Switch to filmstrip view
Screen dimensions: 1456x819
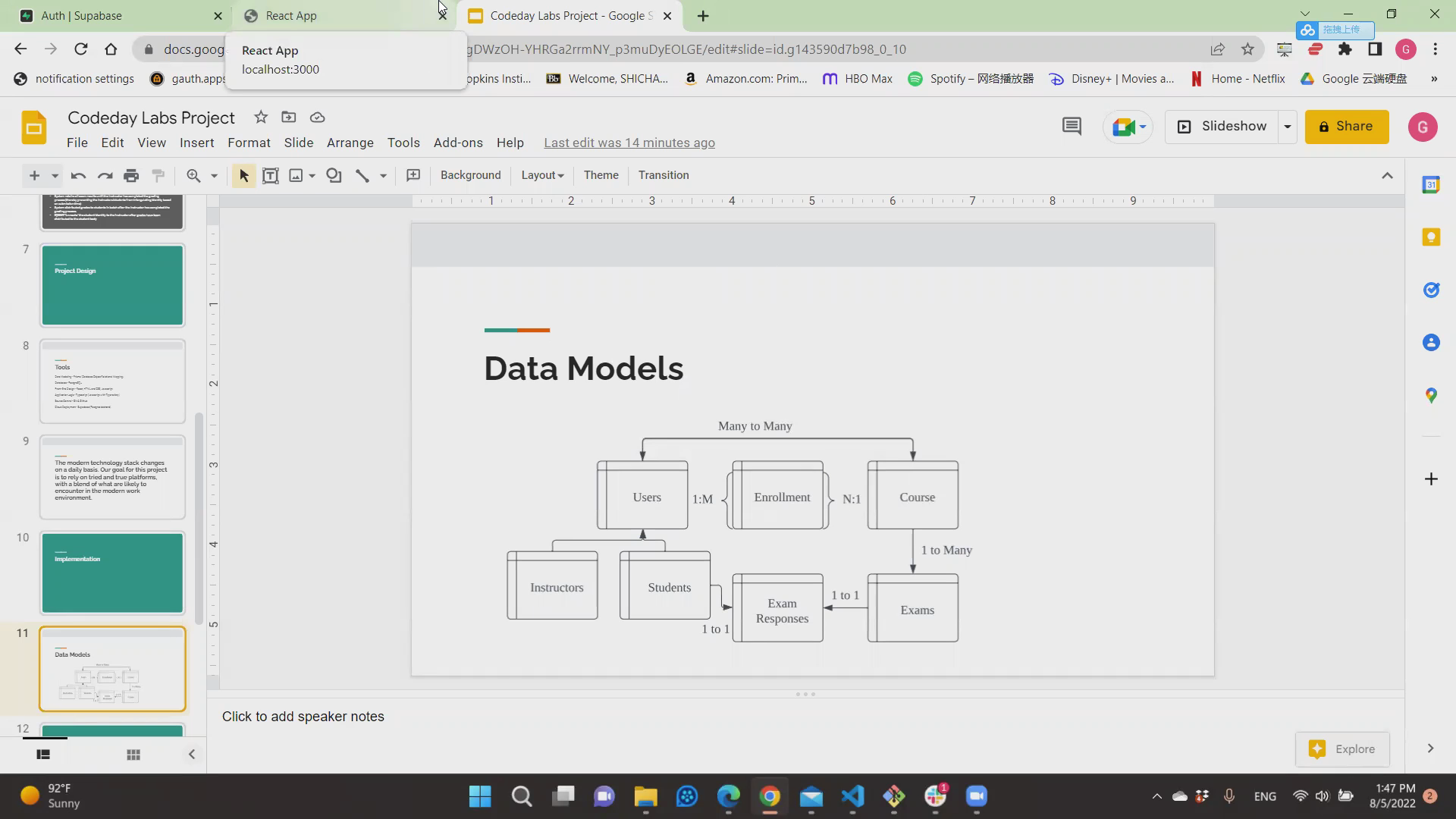pos(43,755)
